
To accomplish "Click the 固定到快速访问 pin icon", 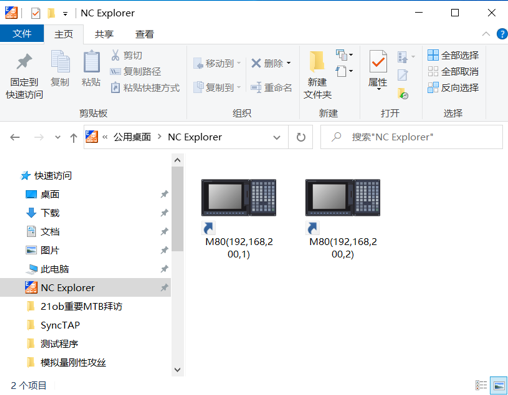I will 24,62.
